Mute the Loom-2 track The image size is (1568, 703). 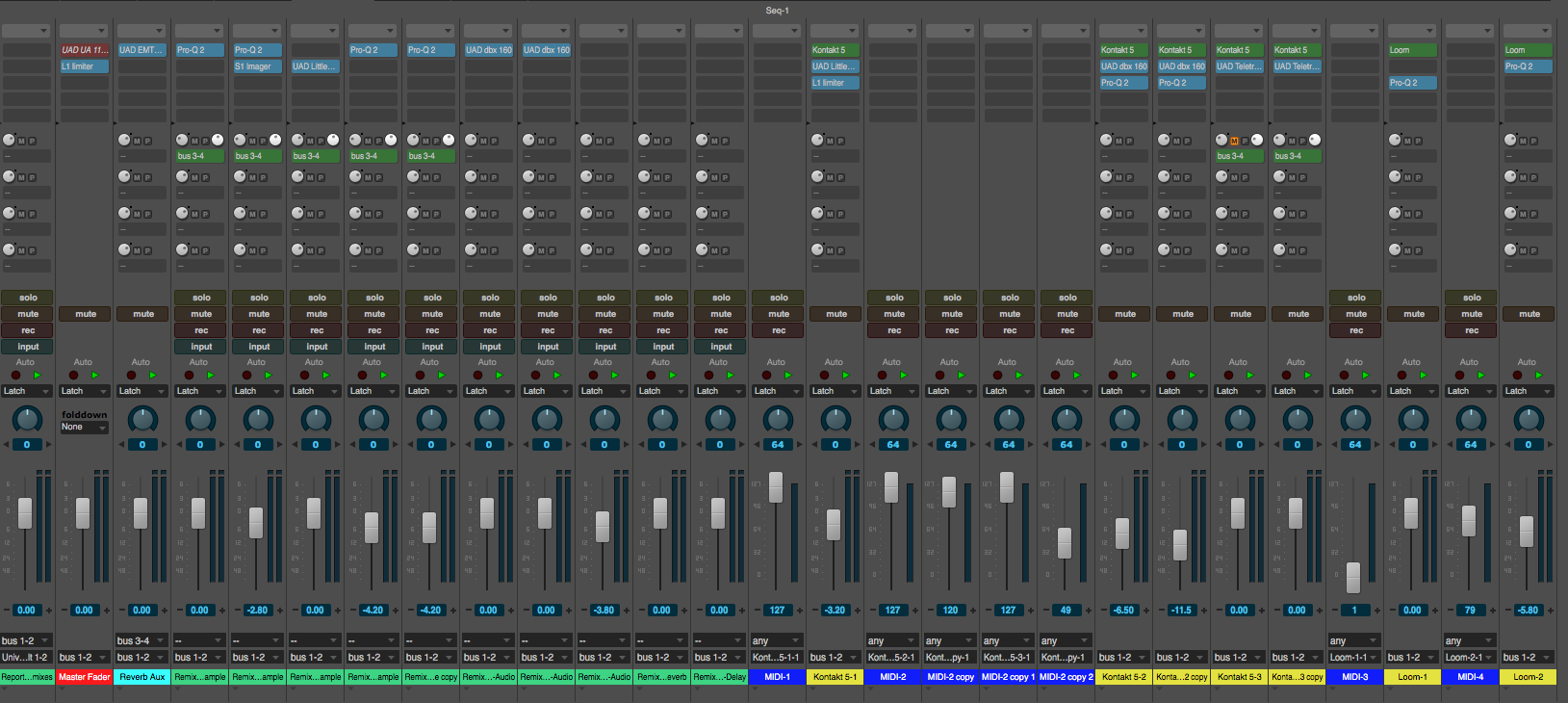(x=1529, y=314)
